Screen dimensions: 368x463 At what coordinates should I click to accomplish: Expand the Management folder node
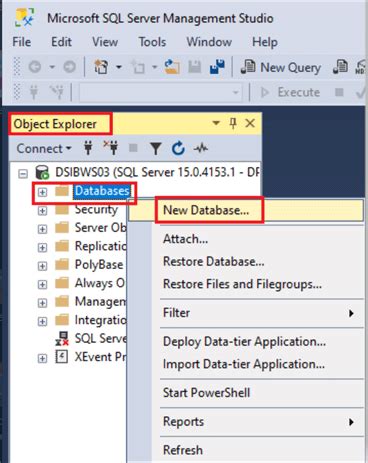click(x=42, y=303)
